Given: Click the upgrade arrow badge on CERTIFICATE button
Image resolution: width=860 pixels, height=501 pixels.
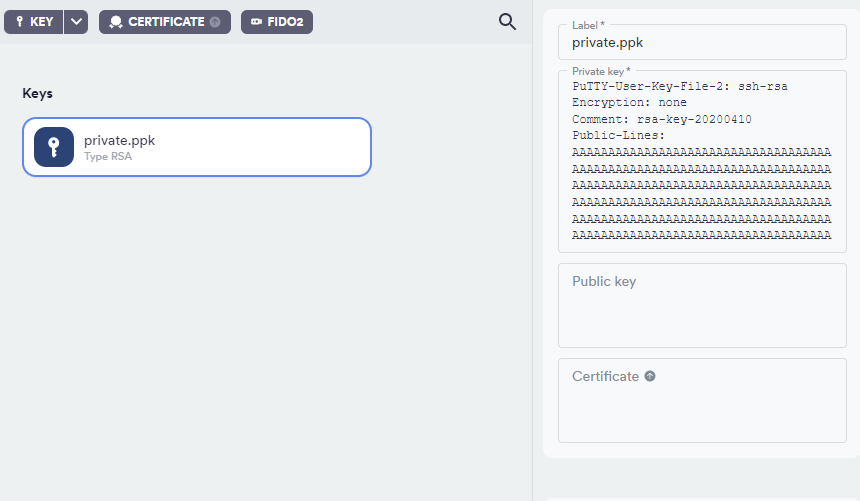Looking at the screenshot, I should 215,22.
